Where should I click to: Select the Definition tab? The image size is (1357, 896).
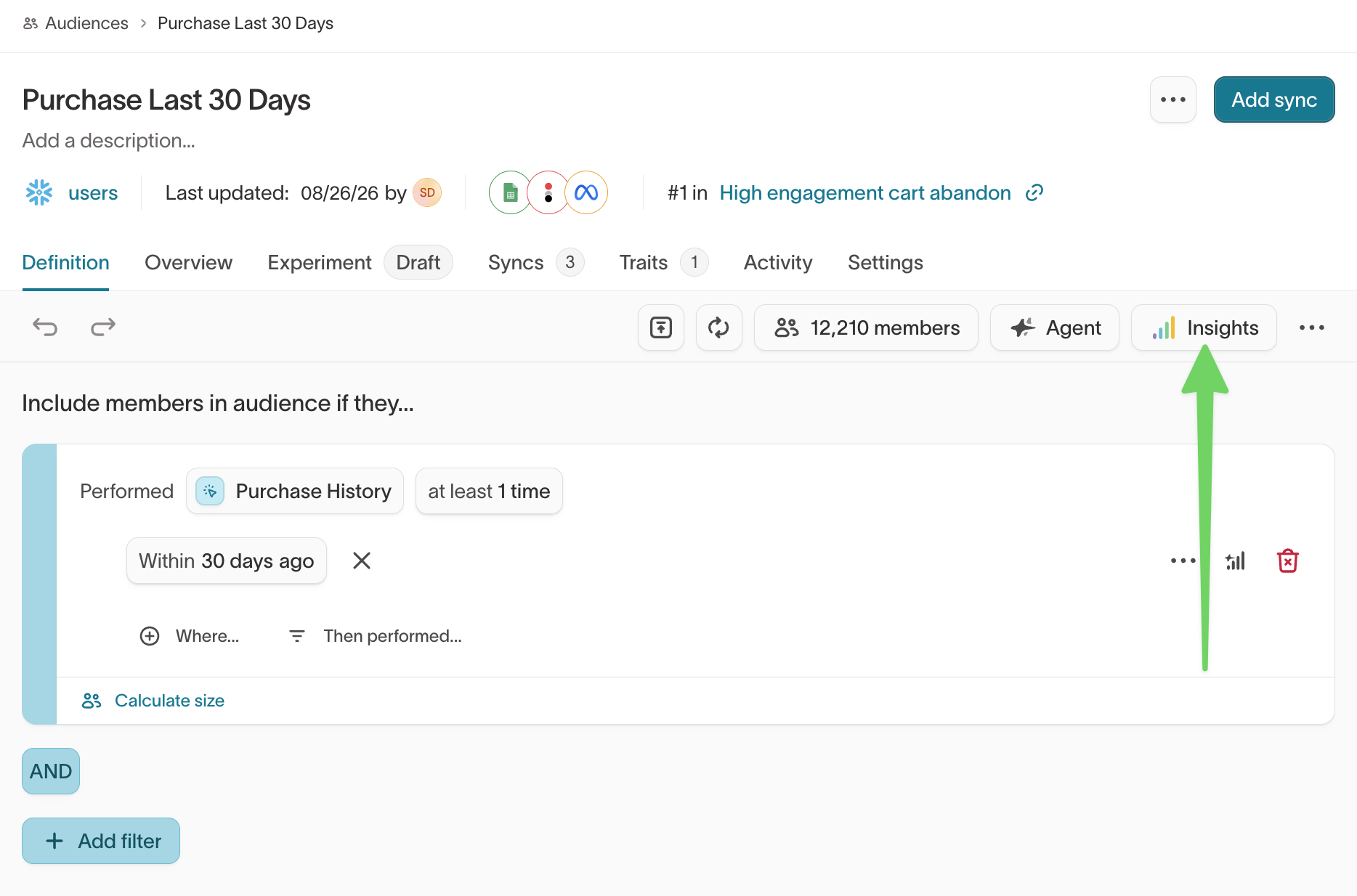65,262
